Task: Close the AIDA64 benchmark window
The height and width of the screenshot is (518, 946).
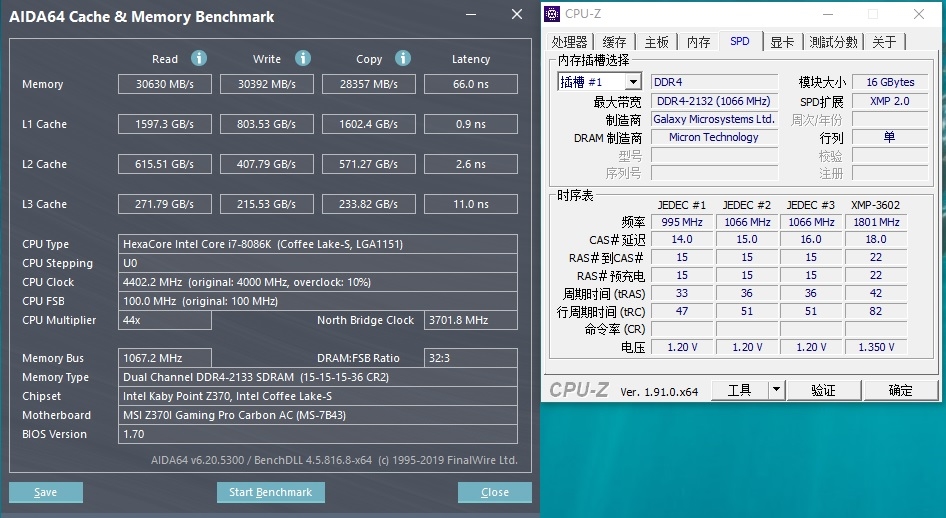Action: point(517,14)
